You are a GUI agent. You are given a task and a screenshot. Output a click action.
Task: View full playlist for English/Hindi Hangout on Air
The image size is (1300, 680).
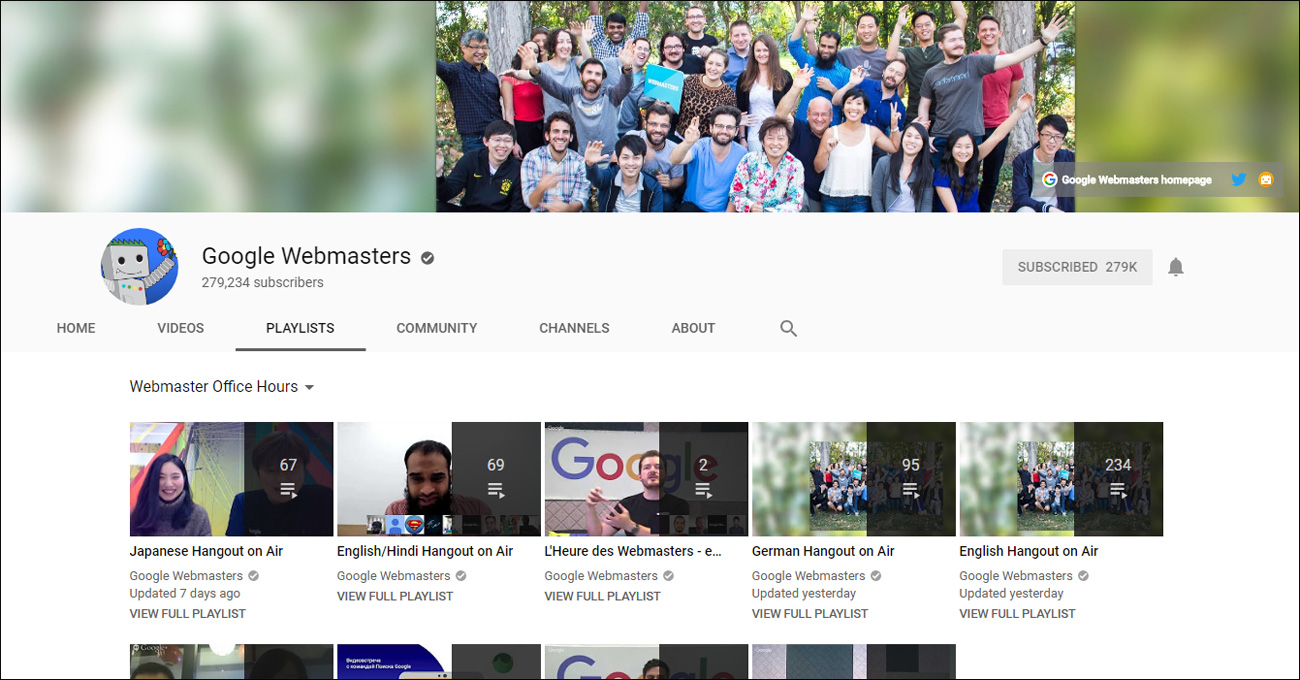click(x=395, y=596)
